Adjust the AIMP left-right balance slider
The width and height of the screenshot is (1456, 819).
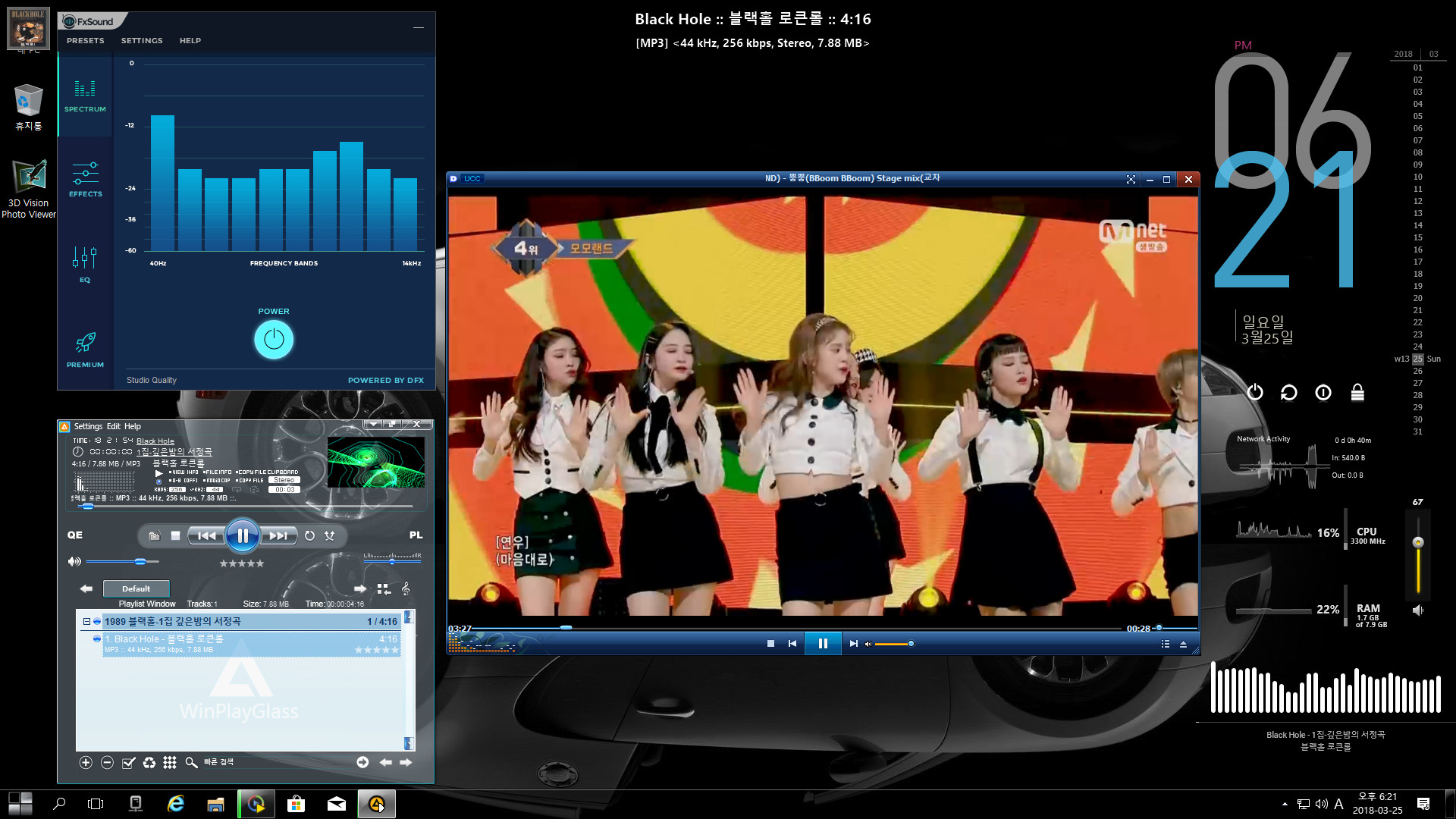392,561
